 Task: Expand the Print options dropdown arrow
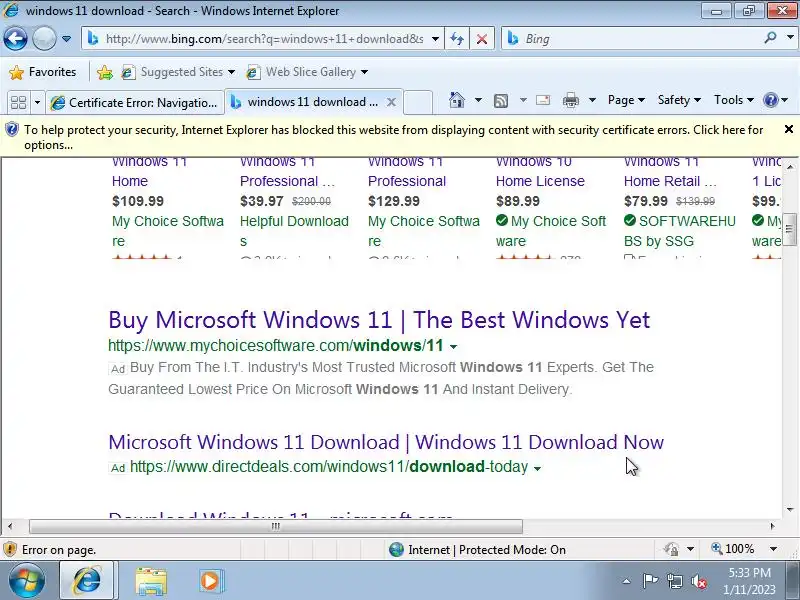click(x=592, y=100)
